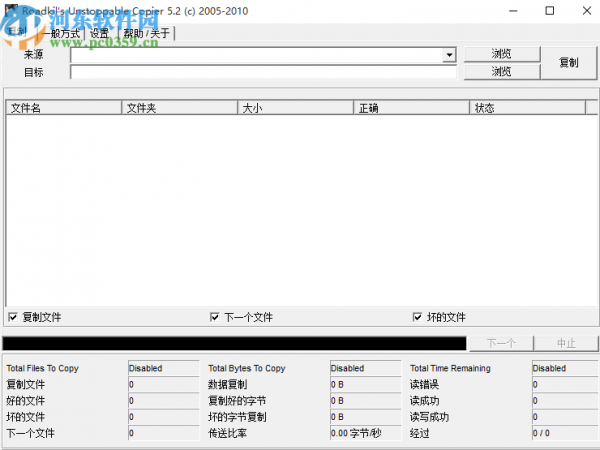The width and height of the screenshot is (600, 450).
Task: Click the 读写成功 label
Action: (x=429, y=417)
